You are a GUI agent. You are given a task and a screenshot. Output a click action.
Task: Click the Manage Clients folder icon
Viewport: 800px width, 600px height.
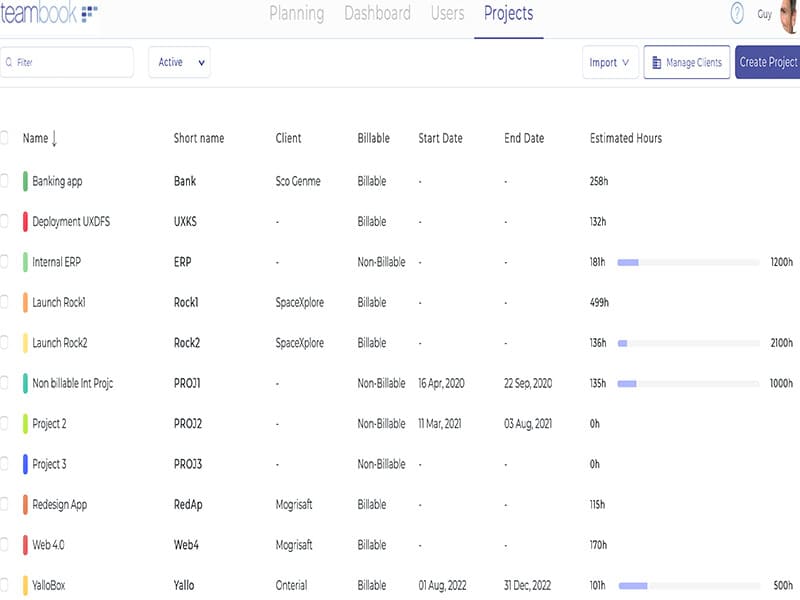click(655, 61)
